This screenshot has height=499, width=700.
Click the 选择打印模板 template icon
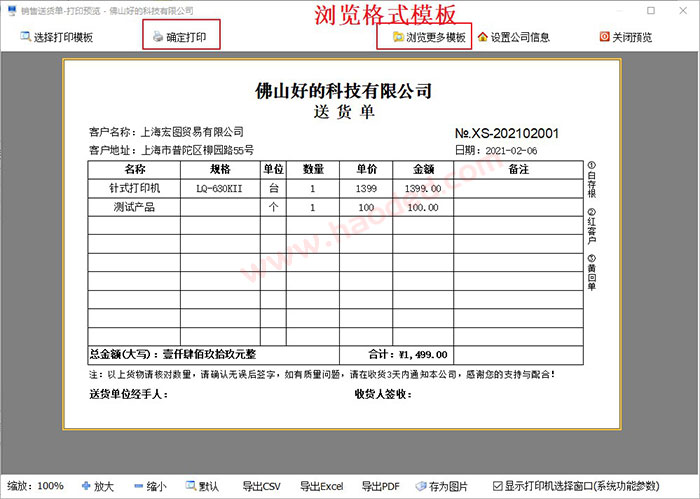click(x=25, y=37)
